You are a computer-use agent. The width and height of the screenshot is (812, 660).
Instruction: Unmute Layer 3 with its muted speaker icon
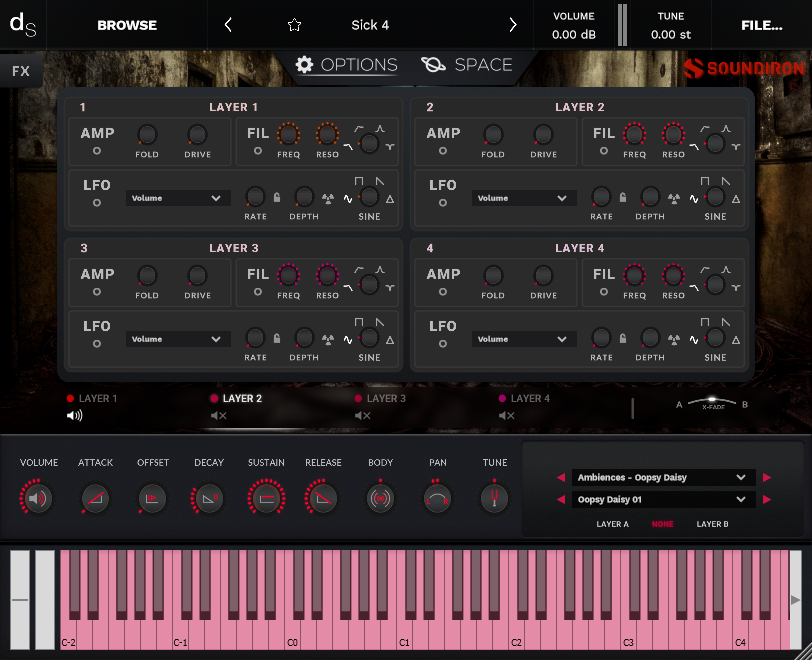coord(362,415)
